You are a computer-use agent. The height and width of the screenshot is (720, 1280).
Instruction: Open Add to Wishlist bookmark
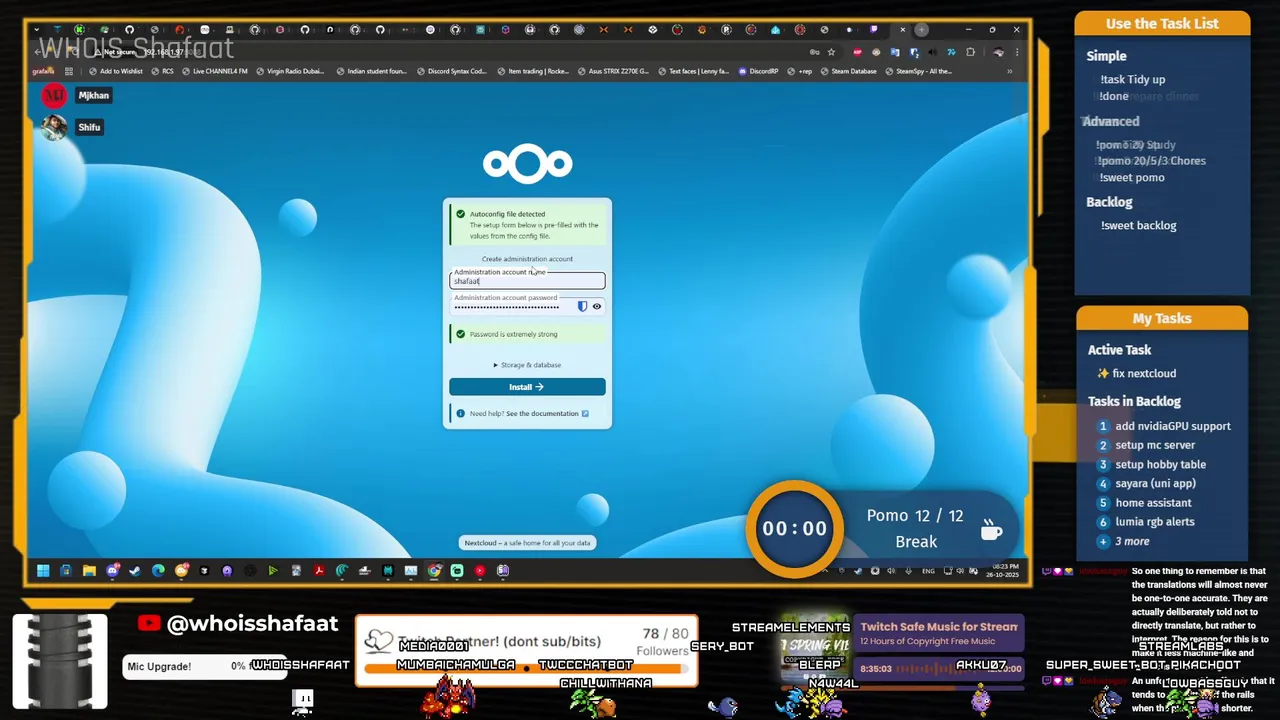point(115,71)
